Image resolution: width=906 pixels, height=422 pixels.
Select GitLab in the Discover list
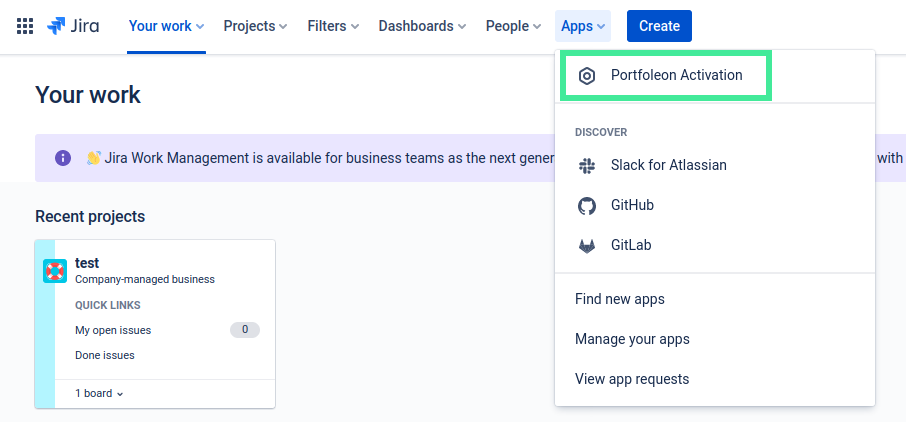tap(715, 246)
